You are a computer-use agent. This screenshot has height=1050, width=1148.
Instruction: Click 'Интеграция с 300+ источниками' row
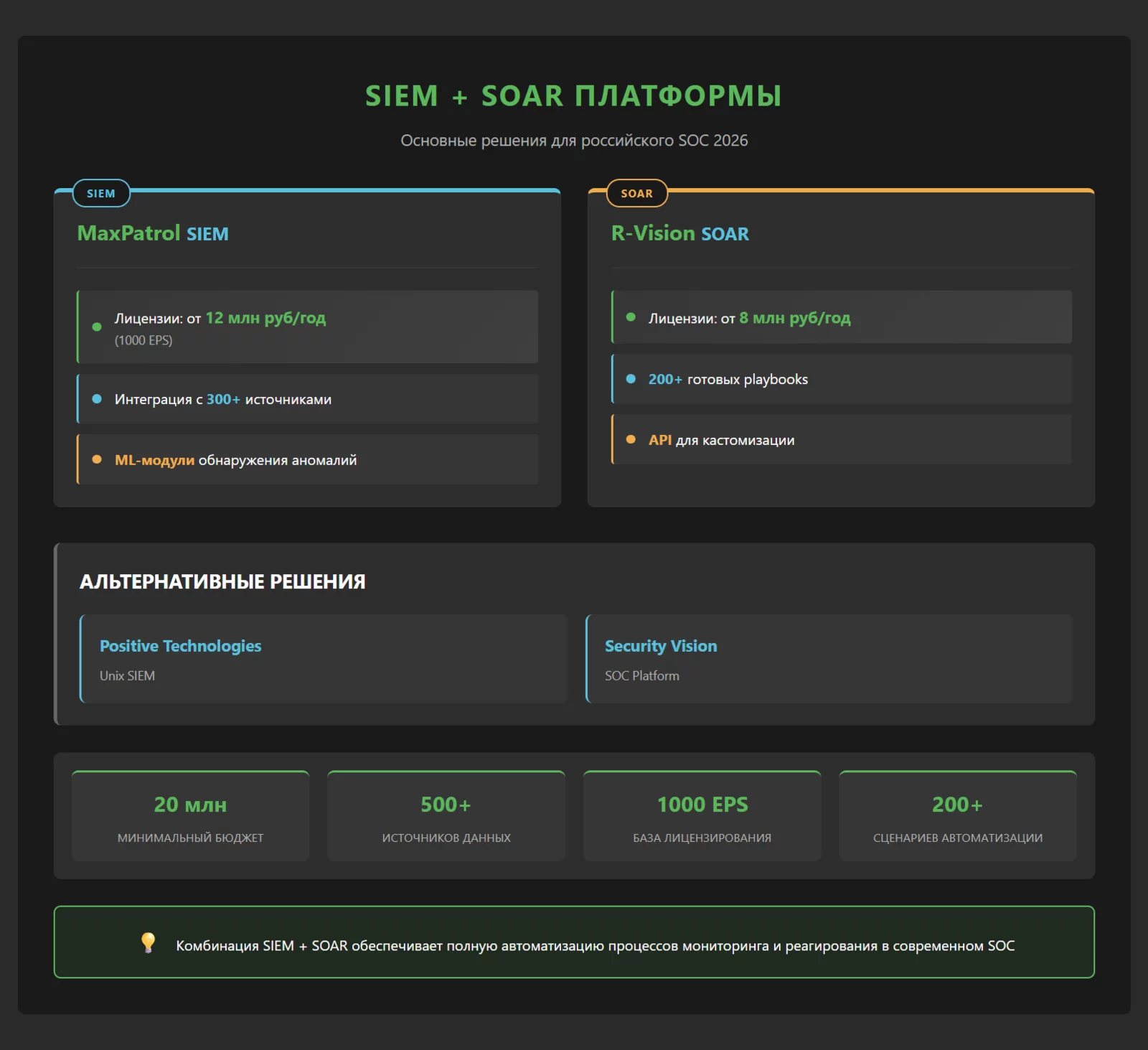click(x=307, y=399)
